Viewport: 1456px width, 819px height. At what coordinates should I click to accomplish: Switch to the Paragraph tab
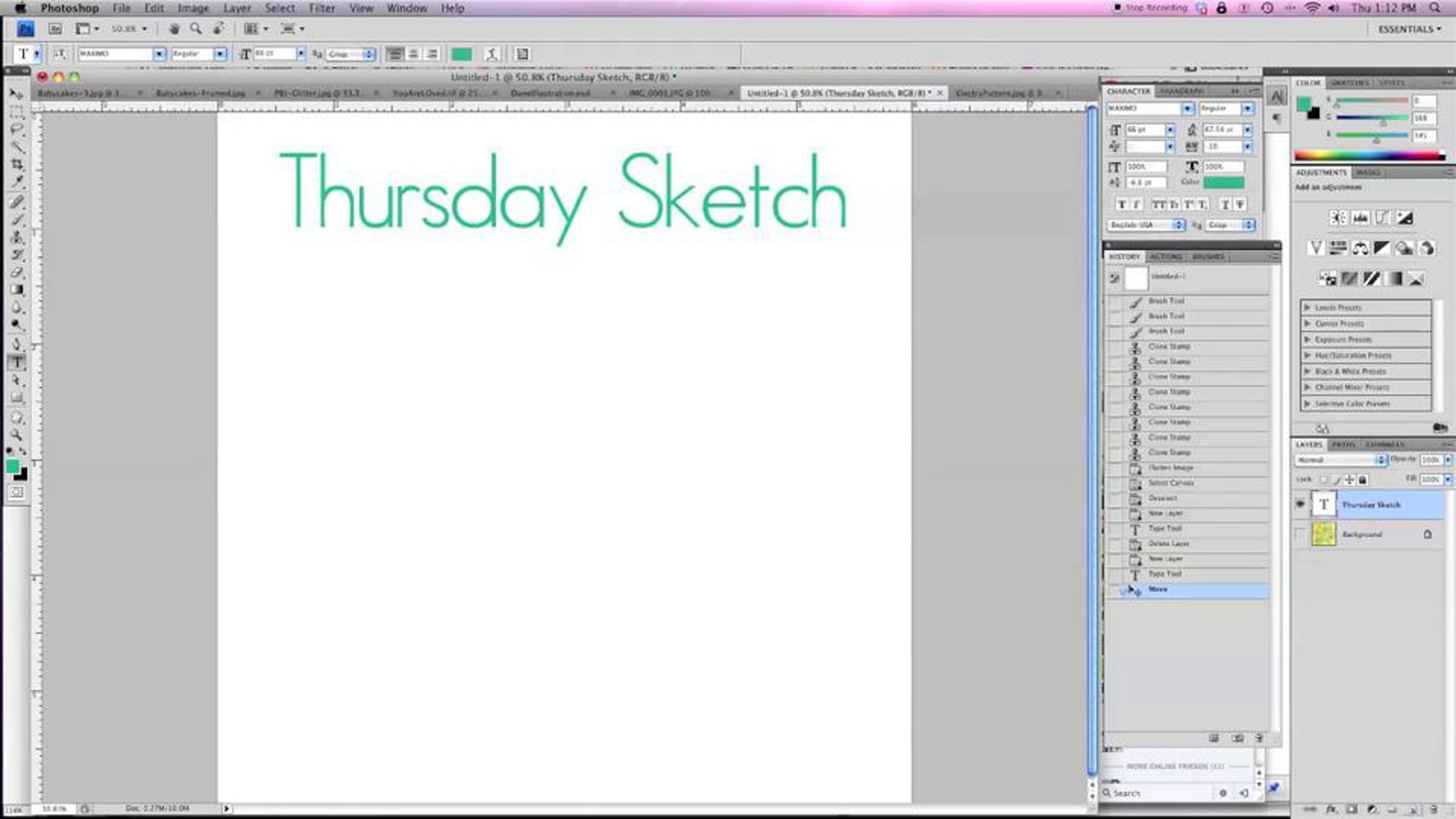tap(1181, 91)
